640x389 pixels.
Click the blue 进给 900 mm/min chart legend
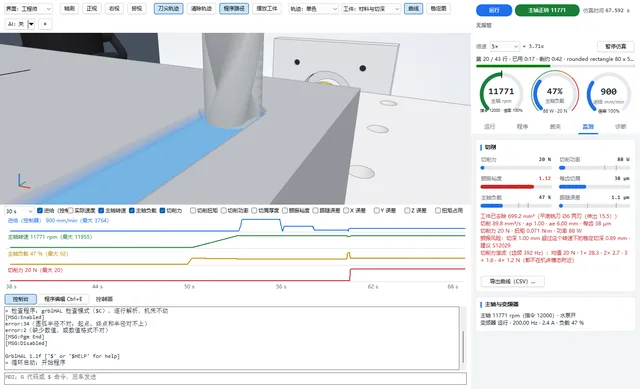coord(58,220)
